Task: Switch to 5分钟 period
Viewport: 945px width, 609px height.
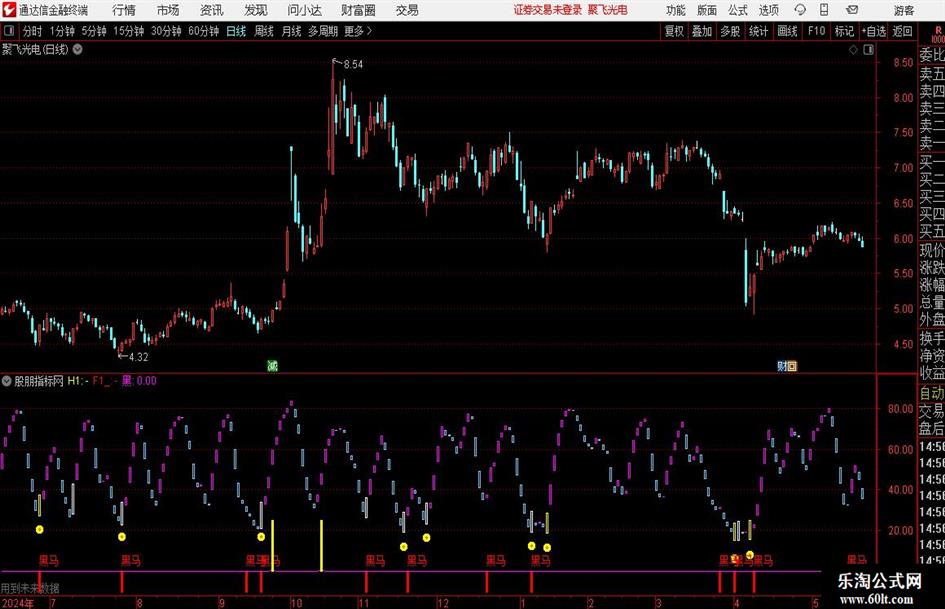Action: 93,31
